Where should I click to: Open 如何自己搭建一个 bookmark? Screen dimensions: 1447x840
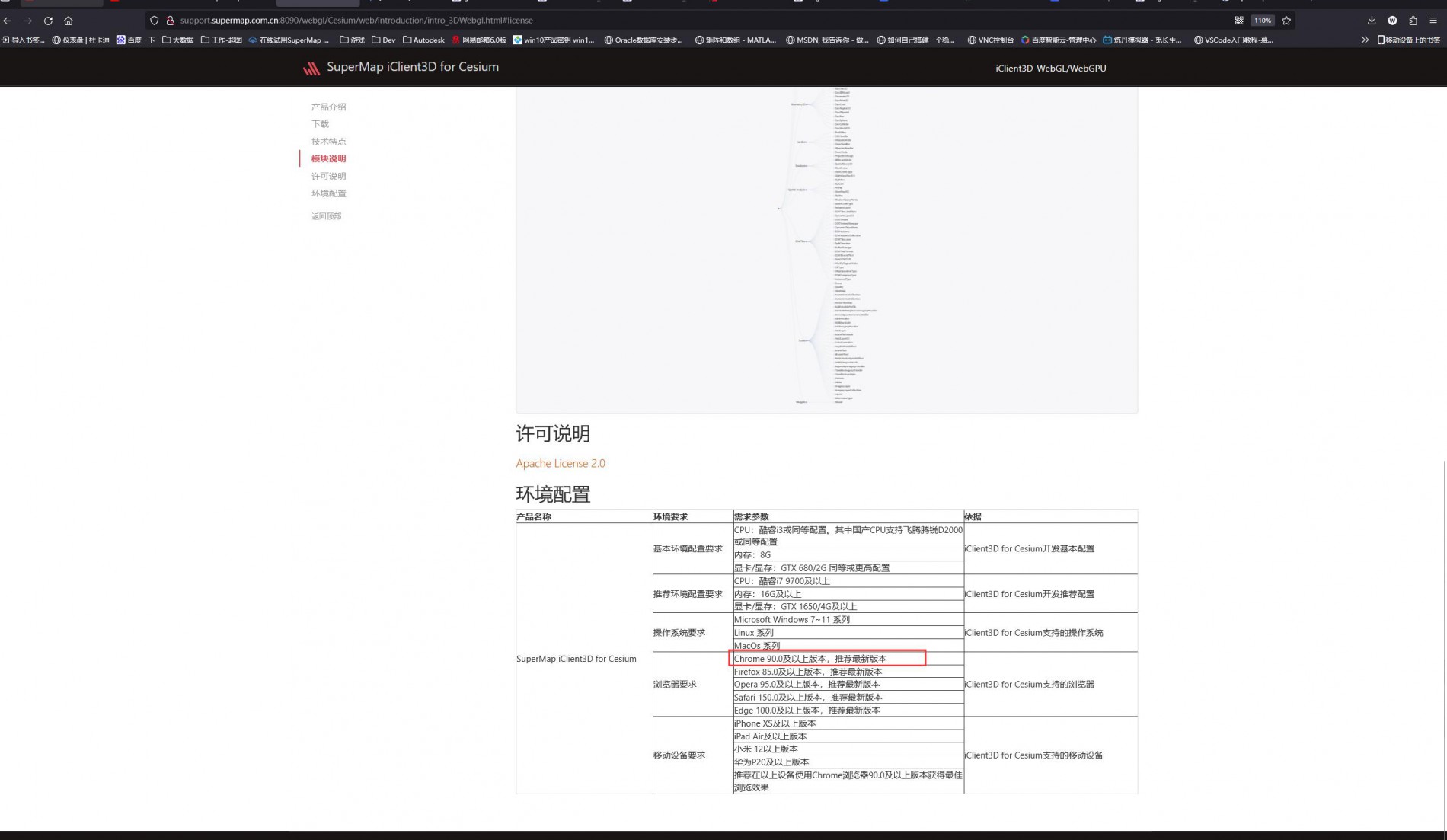pyautogui.click(x=915, y=40)
